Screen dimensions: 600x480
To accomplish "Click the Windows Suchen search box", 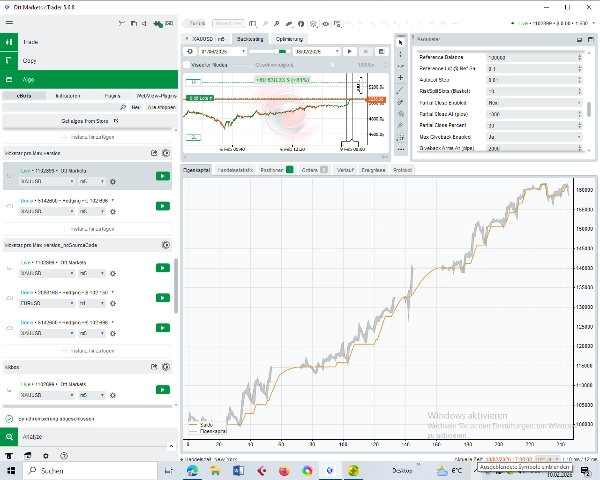I will point(90,471).
